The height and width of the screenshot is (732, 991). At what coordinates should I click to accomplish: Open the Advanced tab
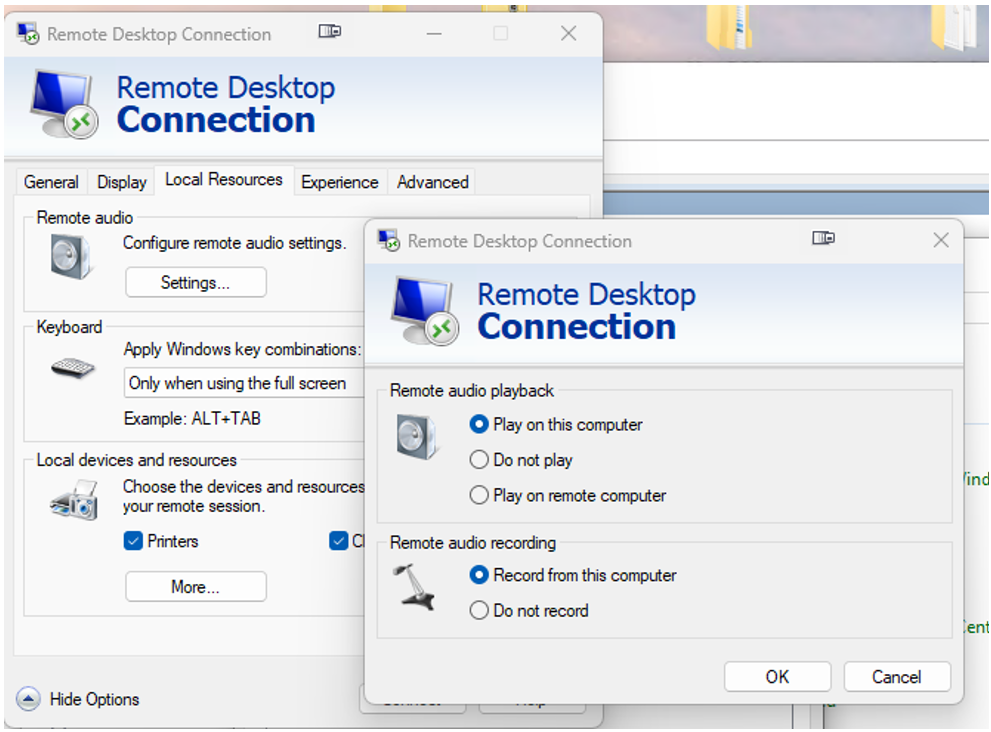(432, 182)
